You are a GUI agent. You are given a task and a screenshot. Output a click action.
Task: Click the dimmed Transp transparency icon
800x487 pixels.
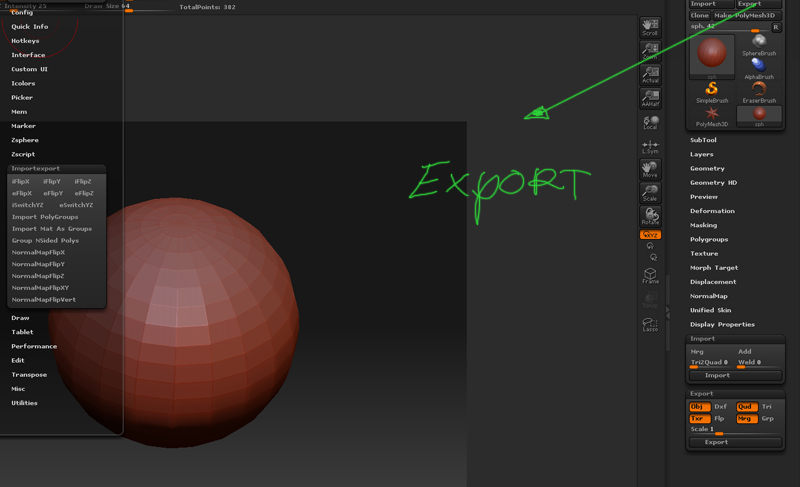click(x=650, y=300)
